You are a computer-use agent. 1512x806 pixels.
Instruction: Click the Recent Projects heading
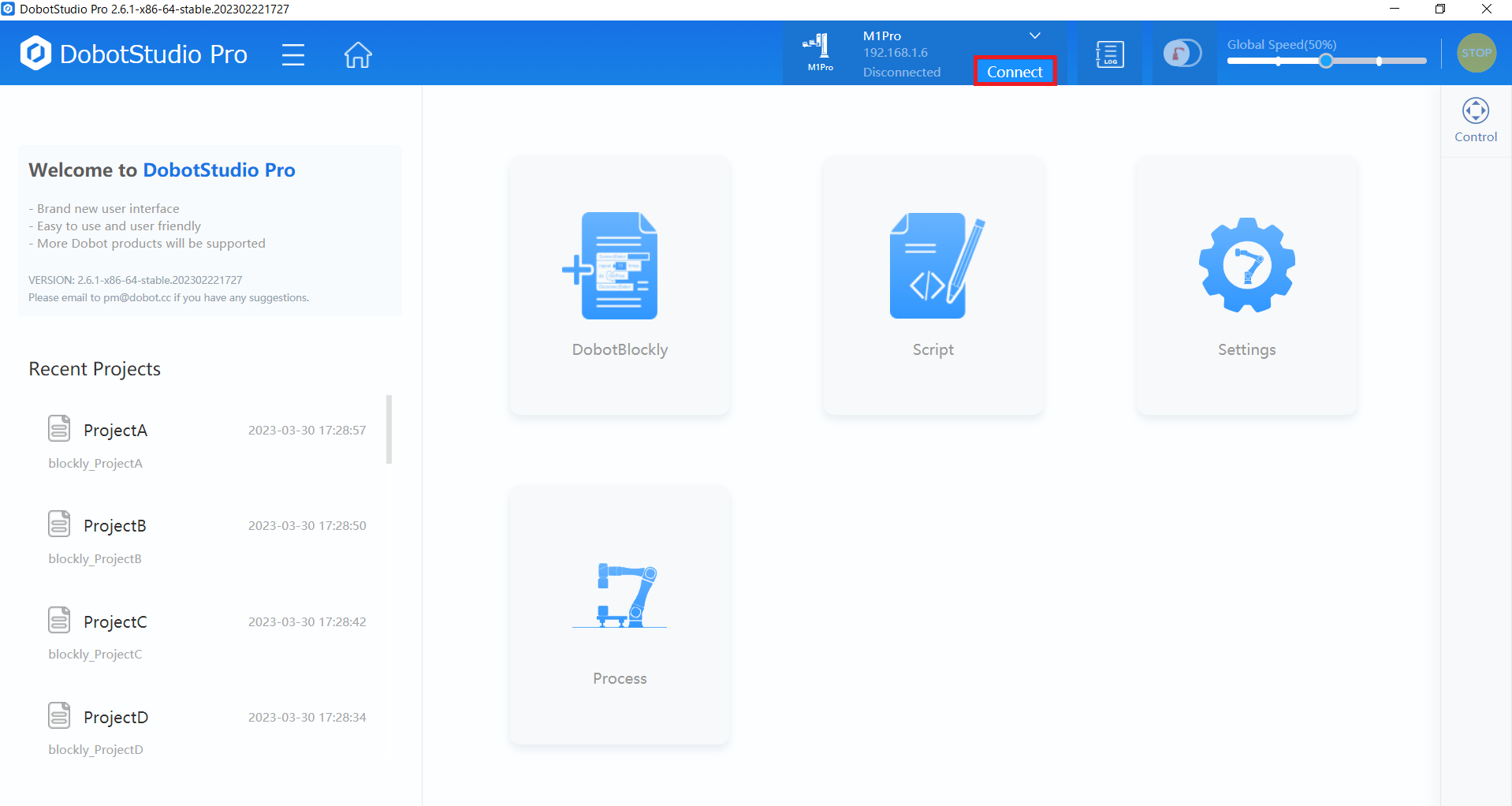(x=95, y=369)
